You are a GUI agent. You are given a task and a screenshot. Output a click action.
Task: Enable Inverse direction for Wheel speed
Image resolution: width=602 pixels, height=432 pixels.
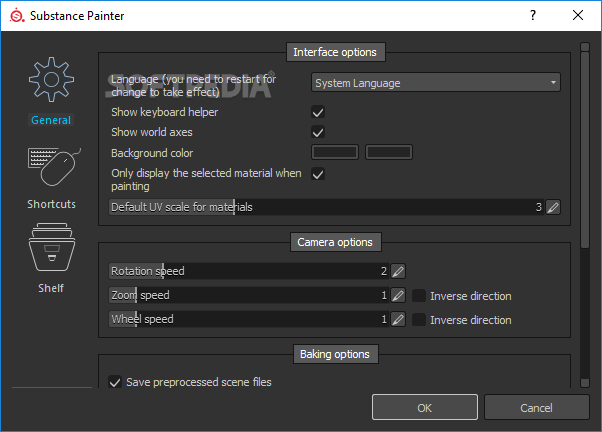(x=419, y=319)
